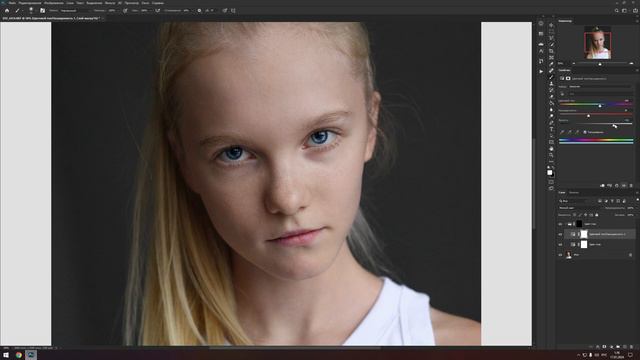Open the Окно menu
Image resolution: width=640 pixels, height=360 pixels.
(145, 3)
